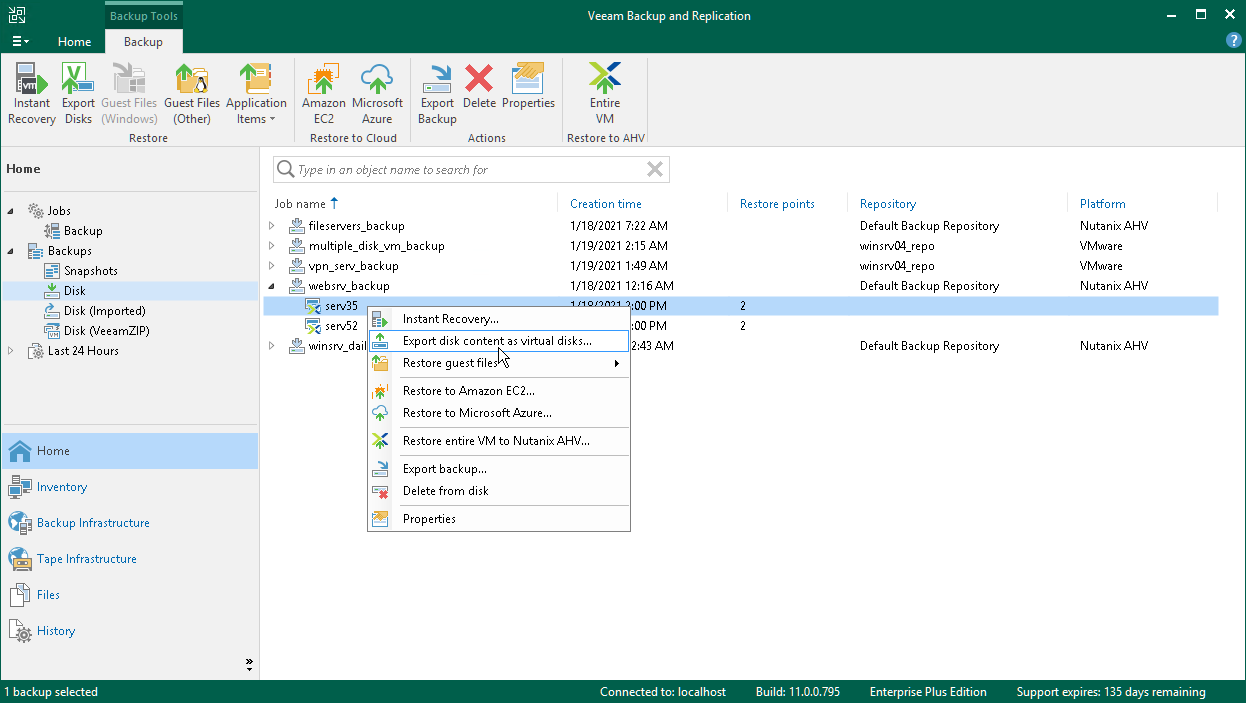Clear the search box with X icon
Screen dimensions: 1246x703
655,170
